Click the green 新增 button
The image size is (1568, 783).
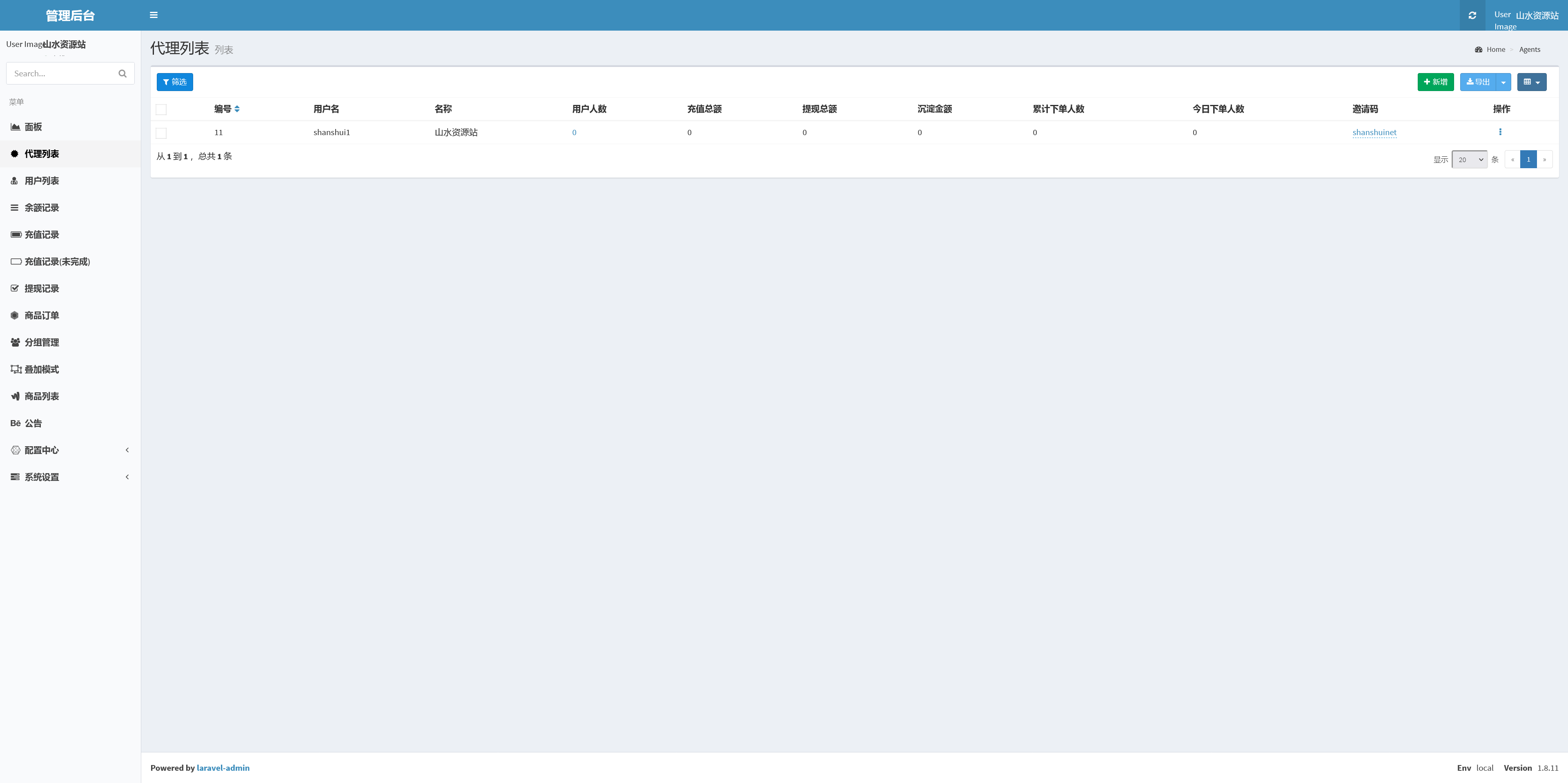tap(1435, 82)
